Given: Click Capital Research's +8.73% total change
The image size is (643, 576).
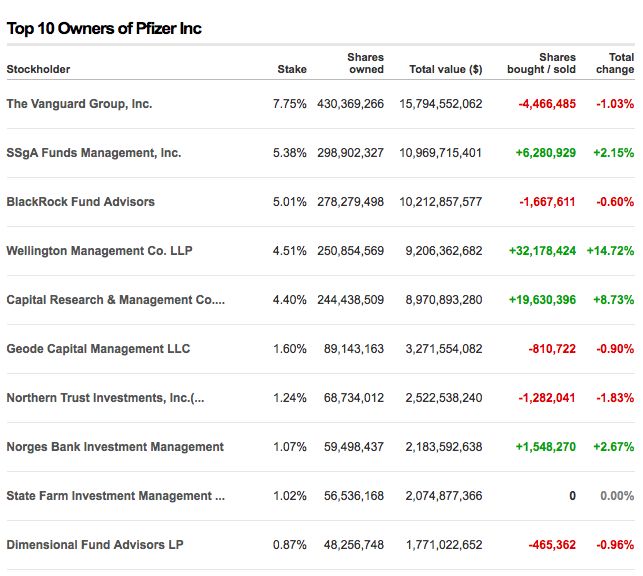Looking at the screenshot, I should click(614, 300).
